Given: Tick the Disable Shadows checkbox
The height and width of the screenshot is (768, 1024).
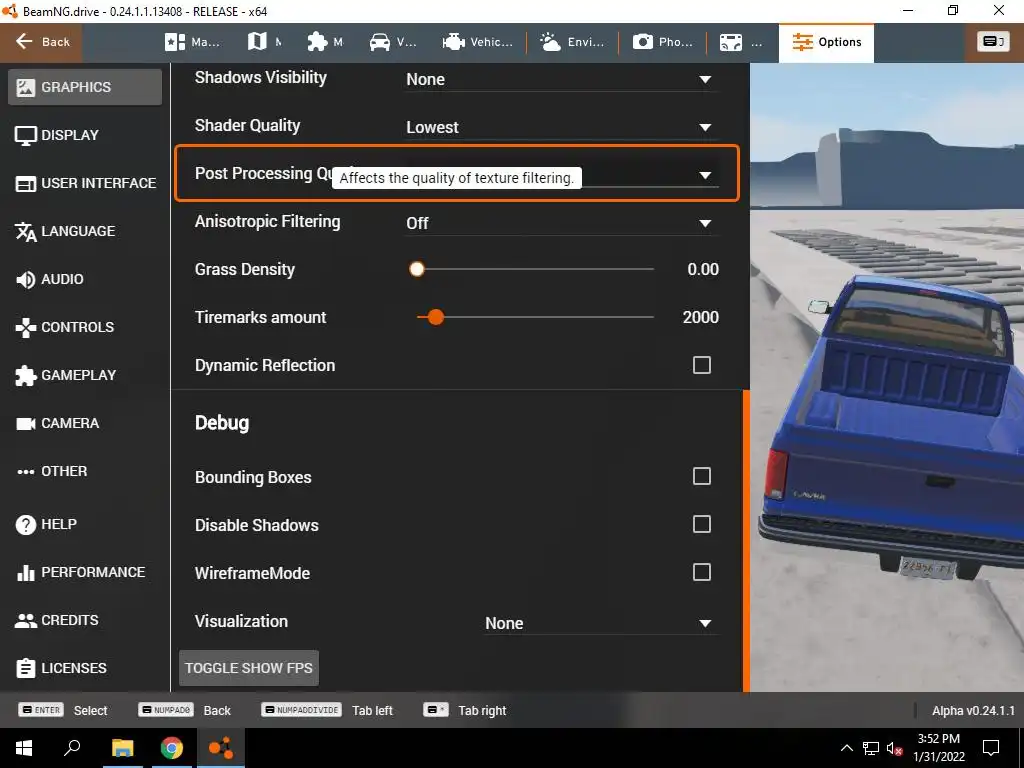Looking at the screenshot, I should 701,524.
